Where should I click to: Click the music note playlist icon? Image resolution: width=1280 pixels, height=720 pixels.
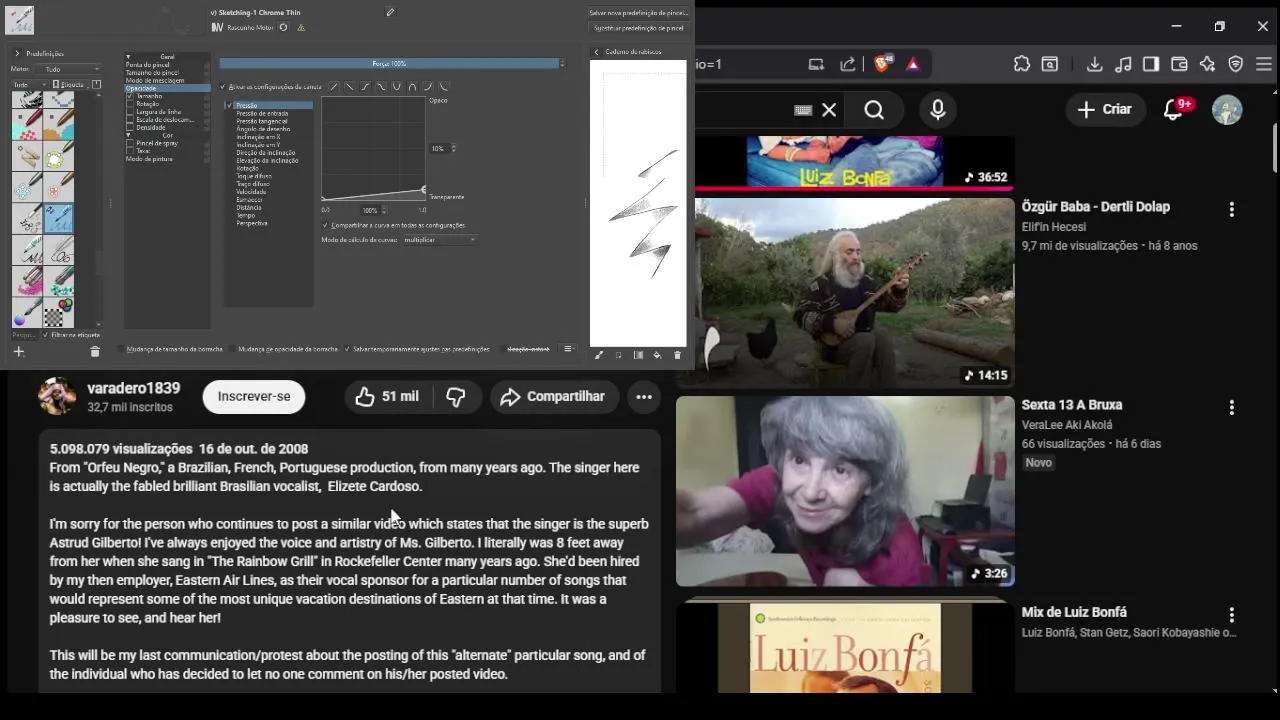tap(1123, 64)
